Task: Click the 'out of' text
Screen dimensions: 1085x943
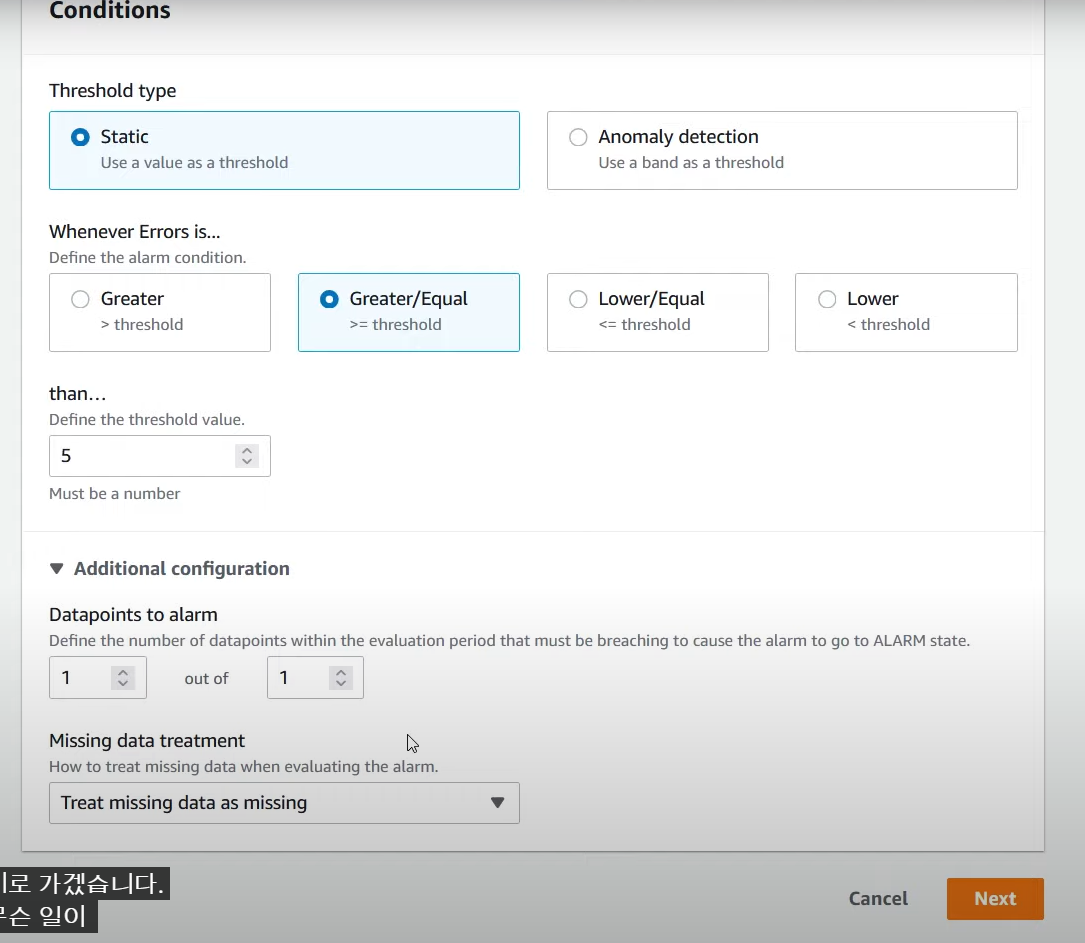Action: tap(206, 679)
